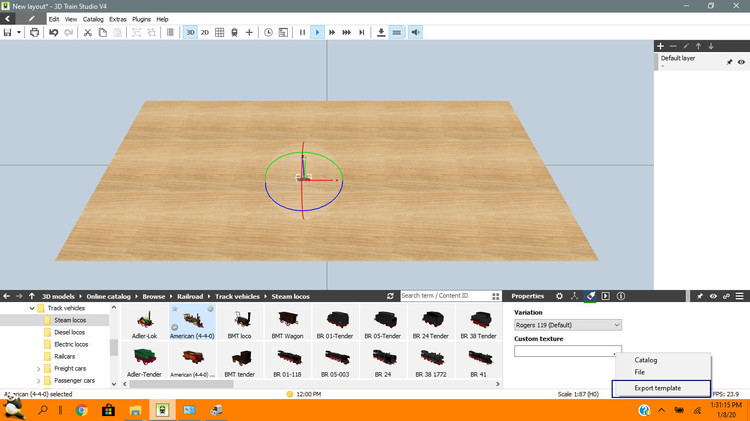Open the Variation dropdown Rogers 119
Screen dimensions: 750x421
[x=568, y=325]
